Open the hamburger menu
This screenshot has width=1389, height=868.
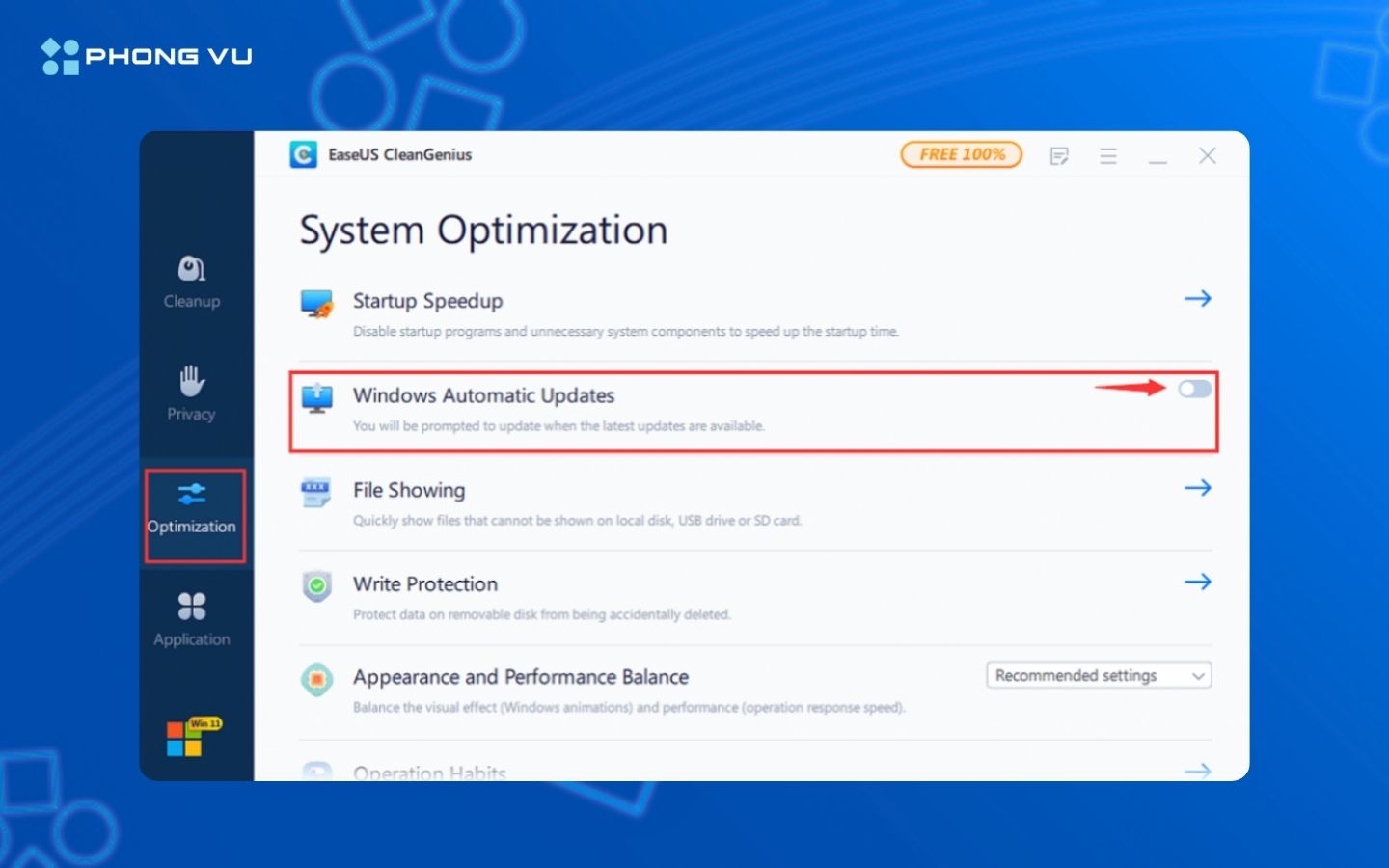coord(1109,155)
